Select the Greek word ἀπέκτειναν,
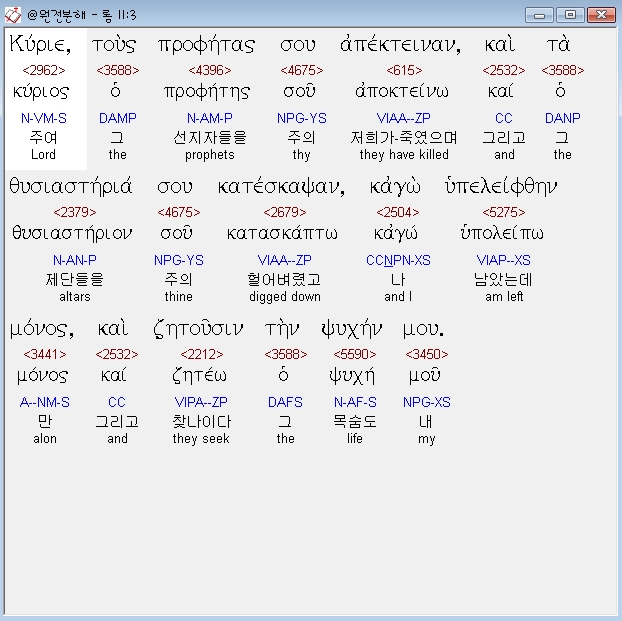The image size is (622, 621). pyautogui.click(x=401, y=44)
